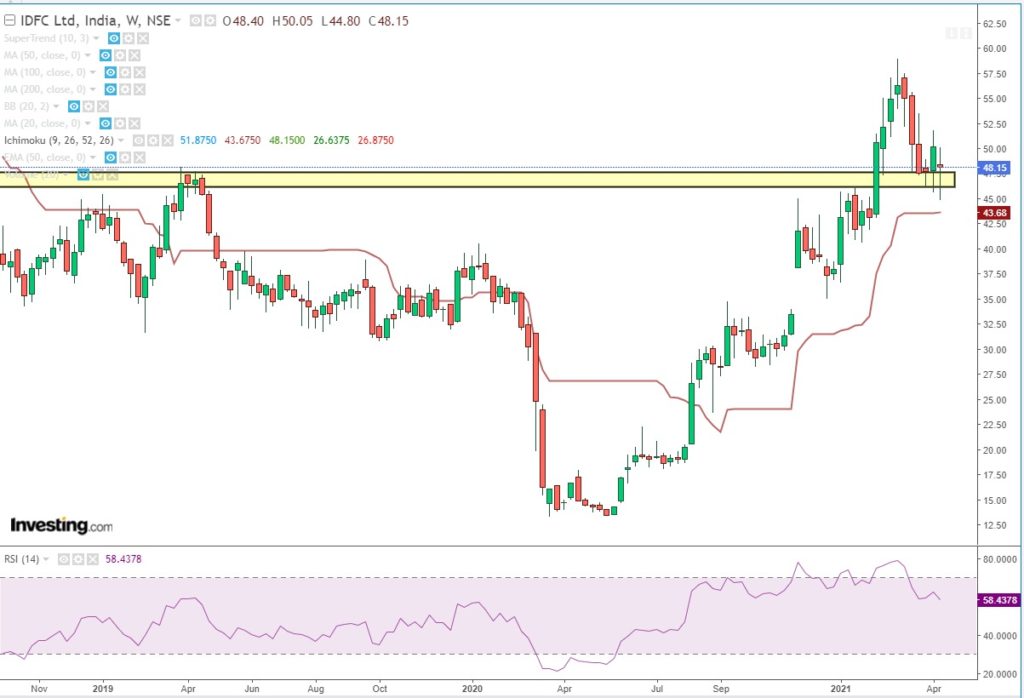This screenshot has width=1024, height=698.
Task: Delete the MA (20, close, 0) indicator
Action: (134, 123)
